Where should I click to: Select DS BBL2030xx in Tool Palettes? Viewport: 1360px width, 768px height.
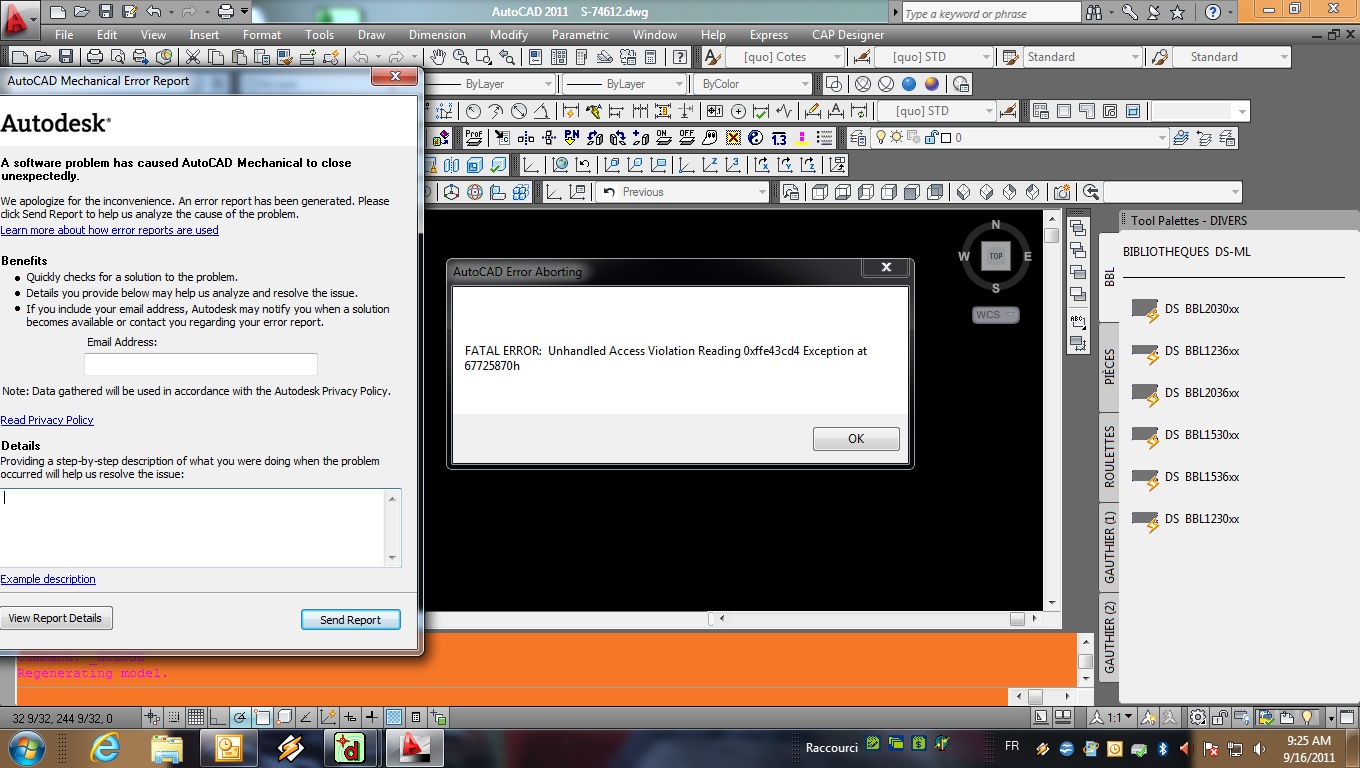point(1186,309)
